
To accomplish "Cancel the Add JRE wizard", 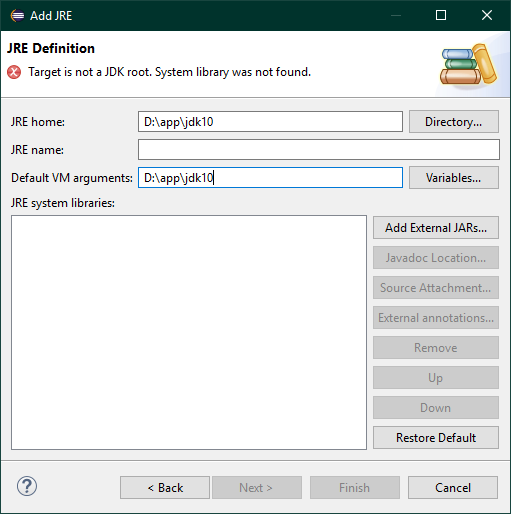I will pyautogui.click(x=453, y=488).
